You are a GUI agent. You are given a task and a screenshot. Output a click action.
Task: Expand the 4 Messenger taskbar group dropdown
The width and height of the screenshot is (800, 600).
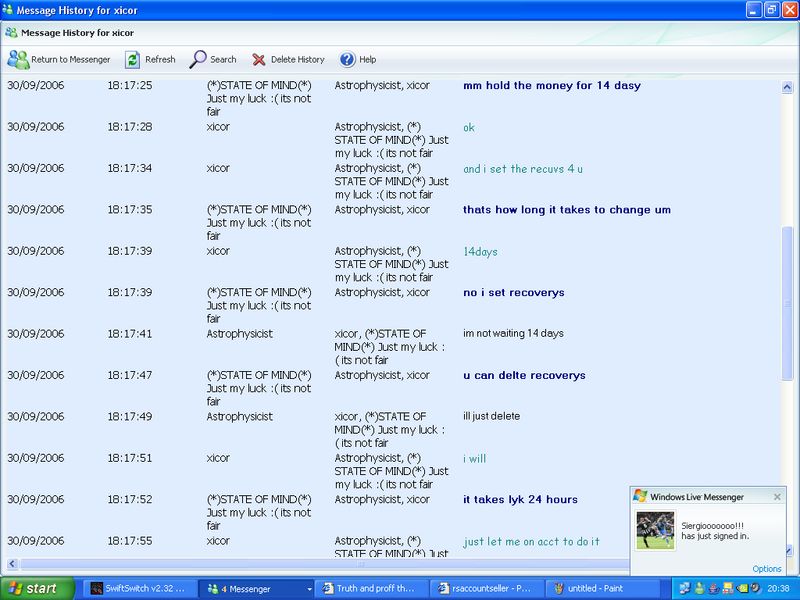(310, 589)
